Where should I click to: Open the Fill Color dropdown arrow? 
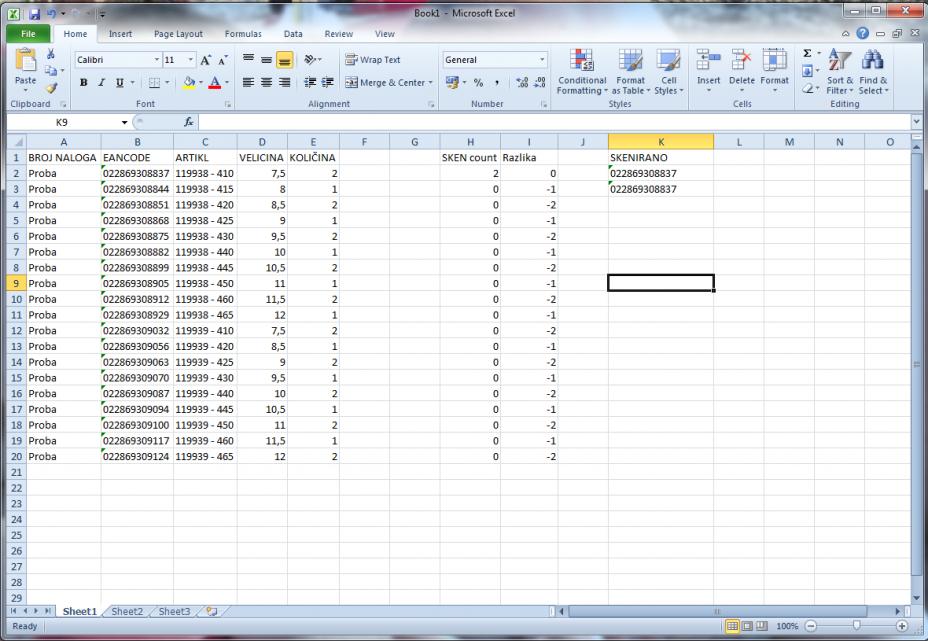point(201,82)
